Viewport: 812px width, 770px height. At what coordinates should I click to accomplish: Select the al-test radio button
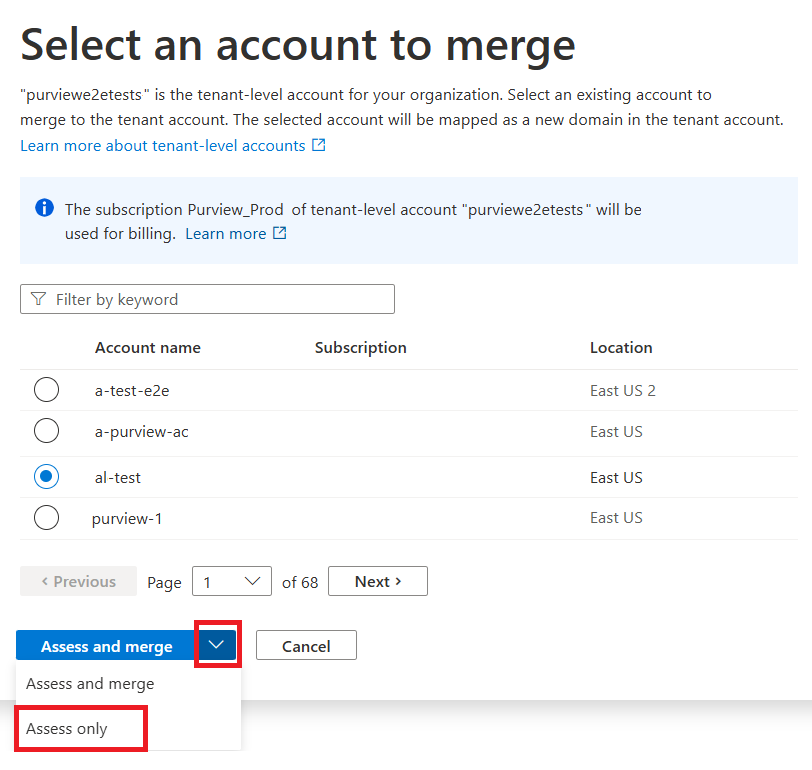pos(46,477)
